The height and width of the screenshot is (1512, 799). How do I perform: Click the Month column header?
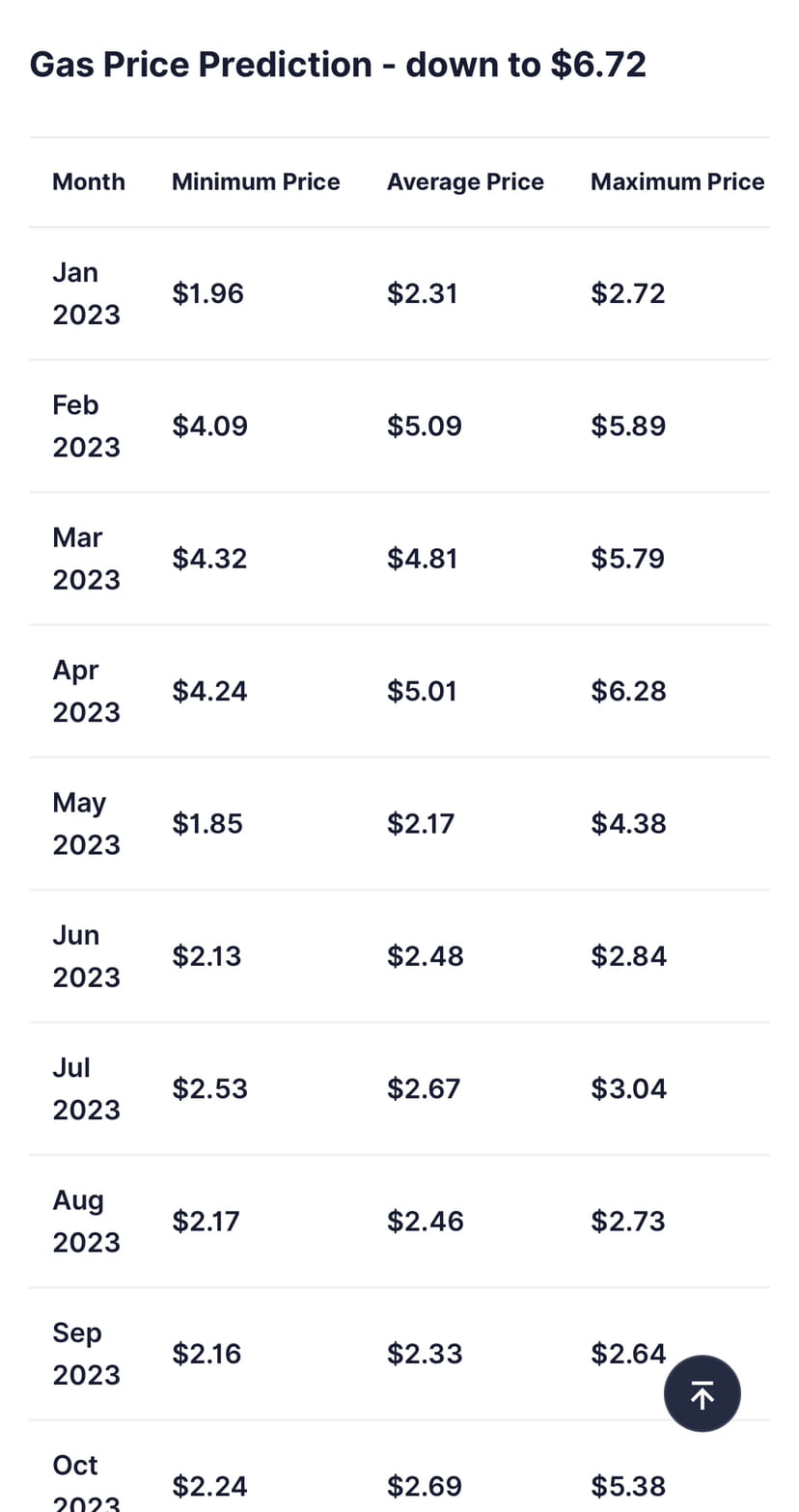pyautogui.click(x=89, y=181)
